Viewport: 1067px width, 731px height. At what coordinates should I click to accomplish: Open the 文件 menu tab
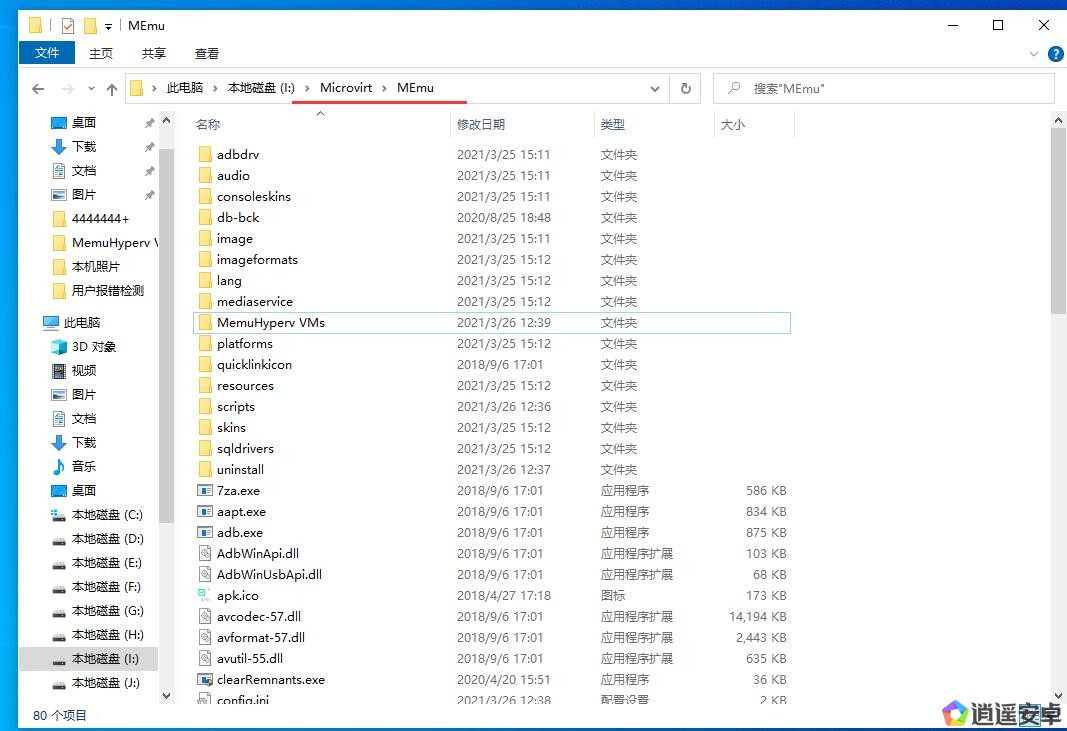46,53
